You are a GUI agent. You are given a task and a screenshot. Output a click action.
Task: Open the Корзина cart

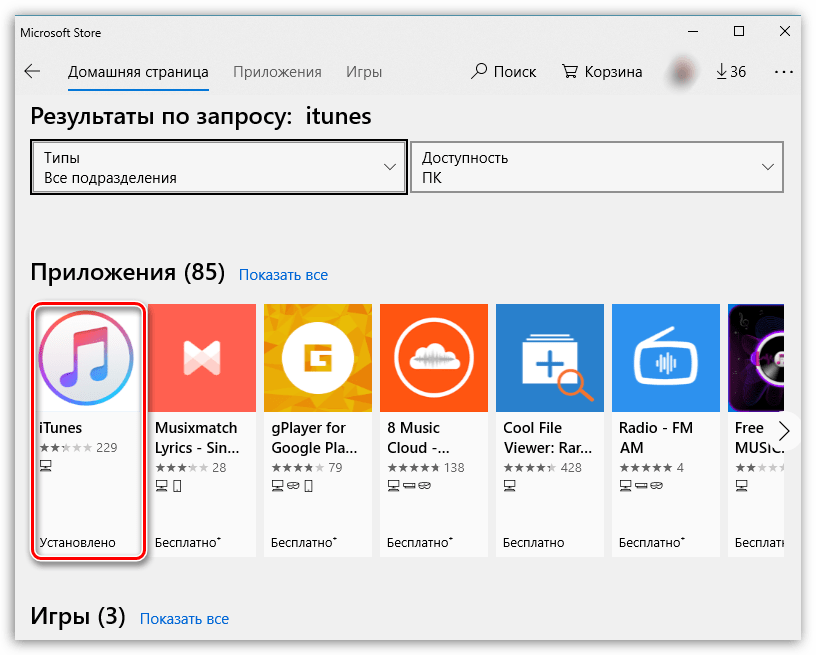602,72
